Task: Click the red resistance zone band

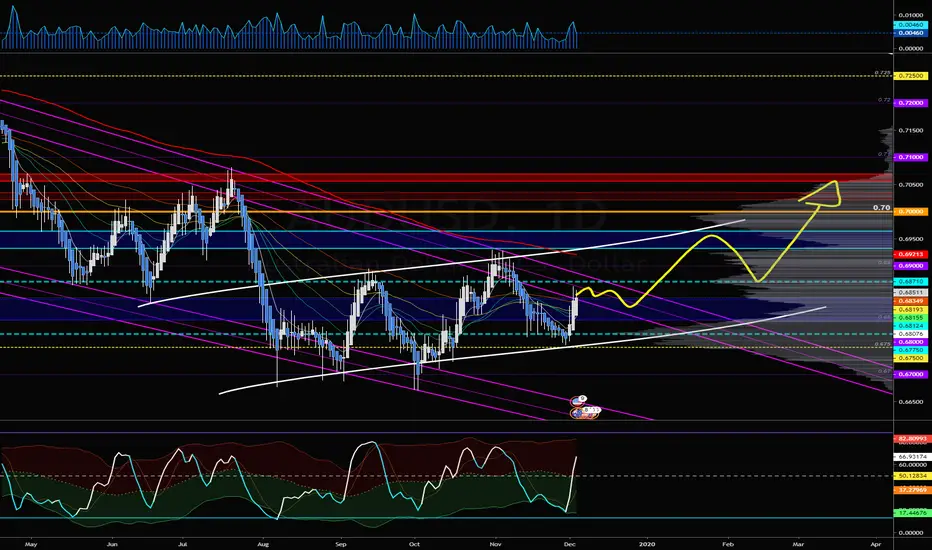Action: click(x=446, y=178)
